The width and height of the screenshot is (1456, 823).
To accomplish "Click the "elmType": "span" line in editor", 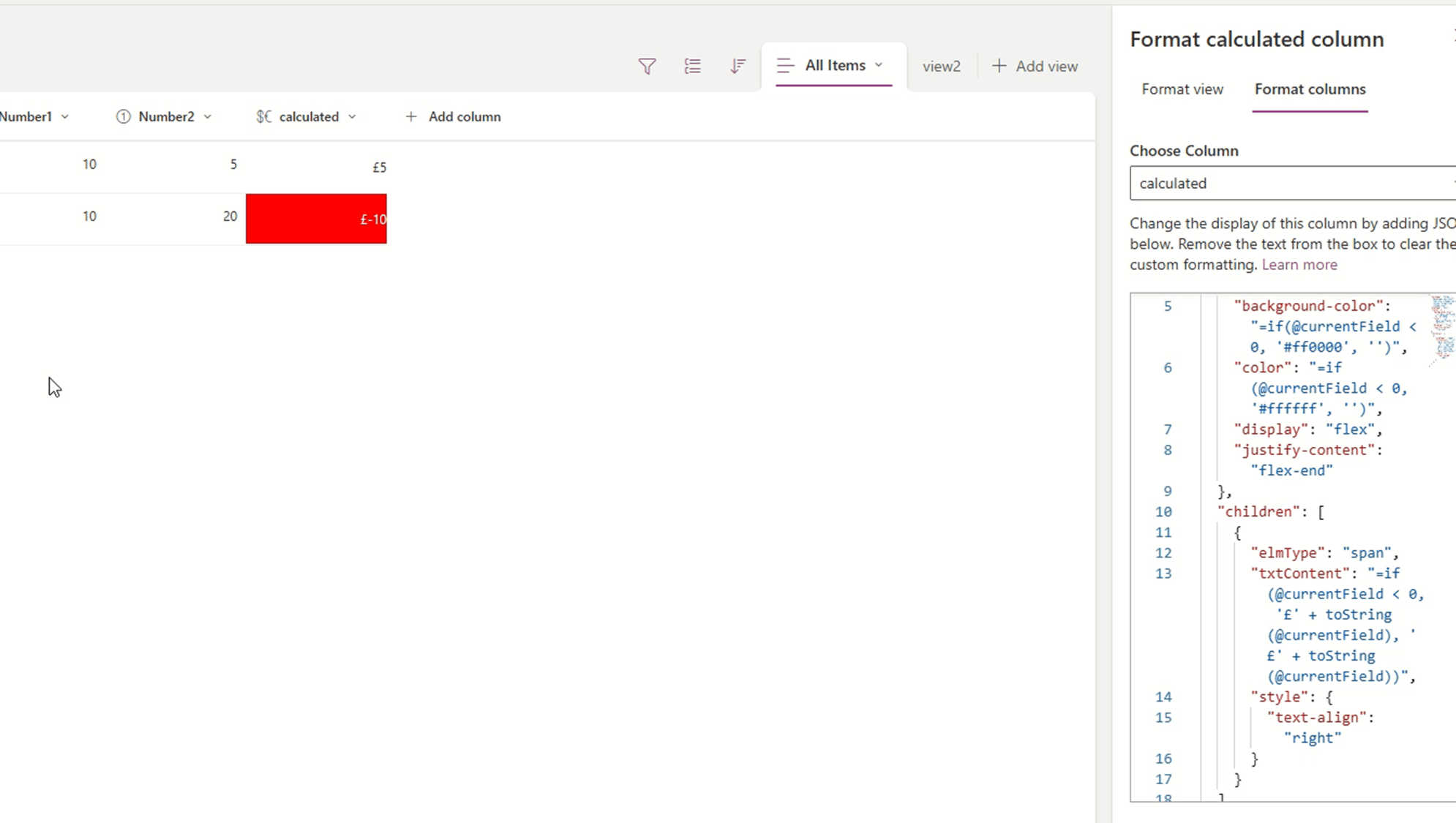I will [x=1324, y=553].
